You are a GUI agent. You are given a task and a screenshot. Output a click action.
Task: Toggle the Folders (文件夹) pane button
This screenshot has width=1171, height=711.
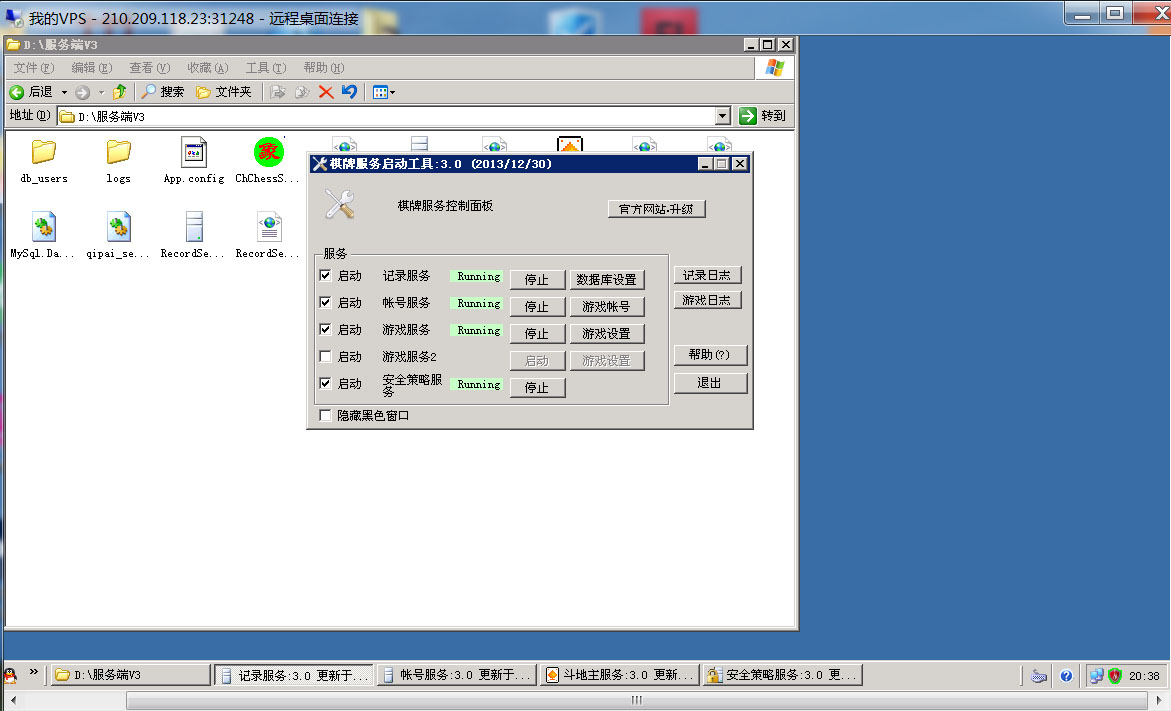pos(223,92)
